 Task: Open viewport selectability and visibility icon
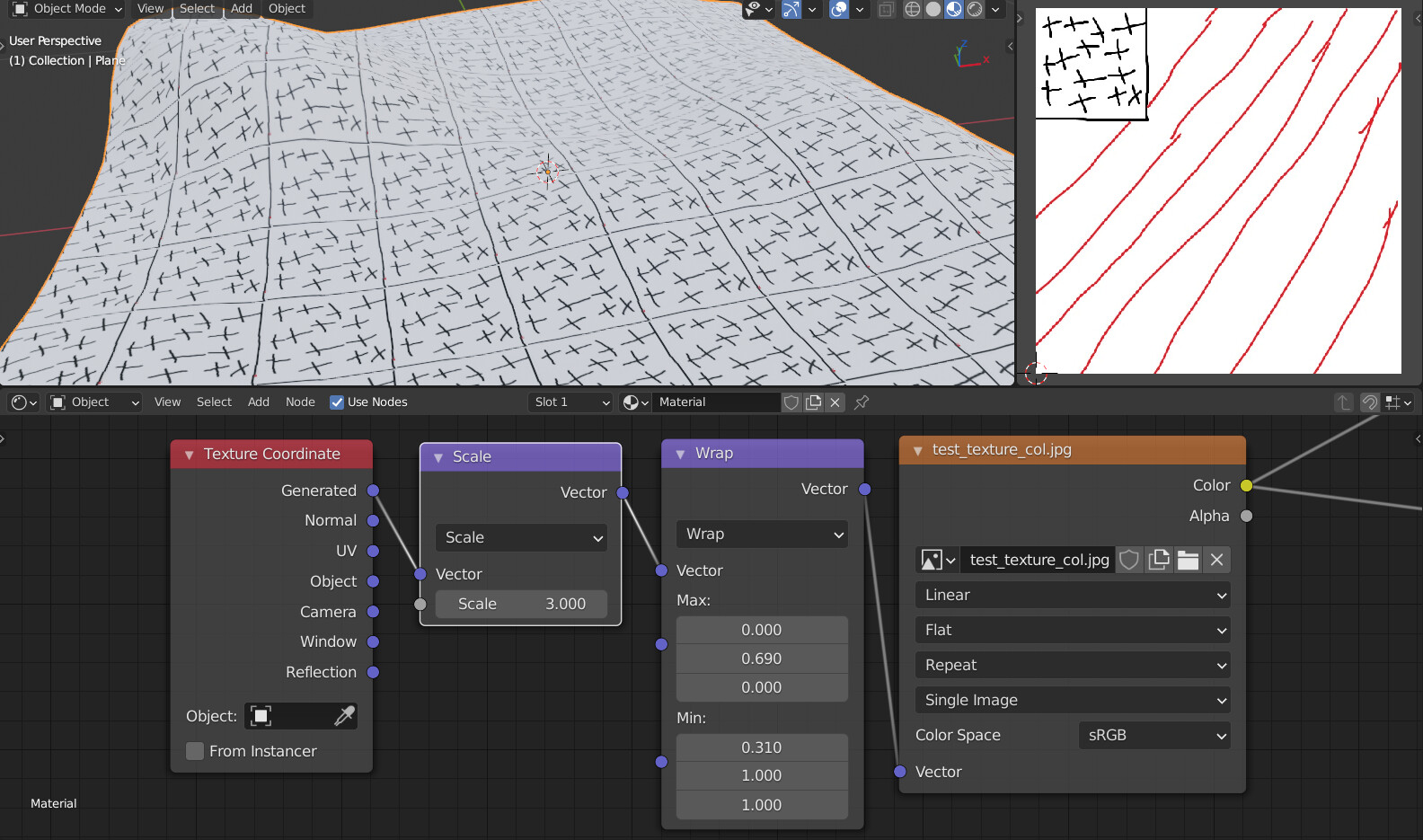(758, 9)
